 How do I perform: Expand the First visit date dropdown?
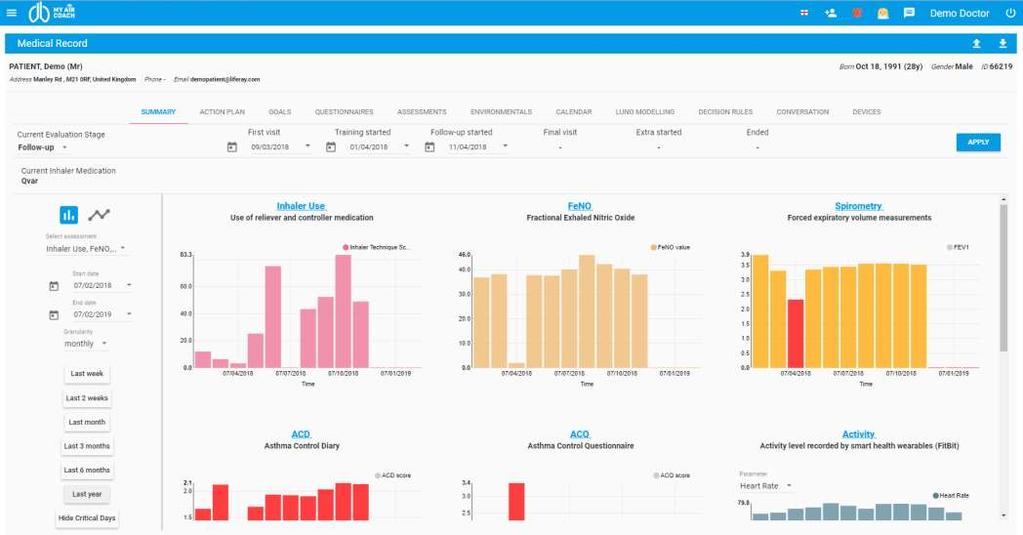pyautogui.click(x=281, y=147)
